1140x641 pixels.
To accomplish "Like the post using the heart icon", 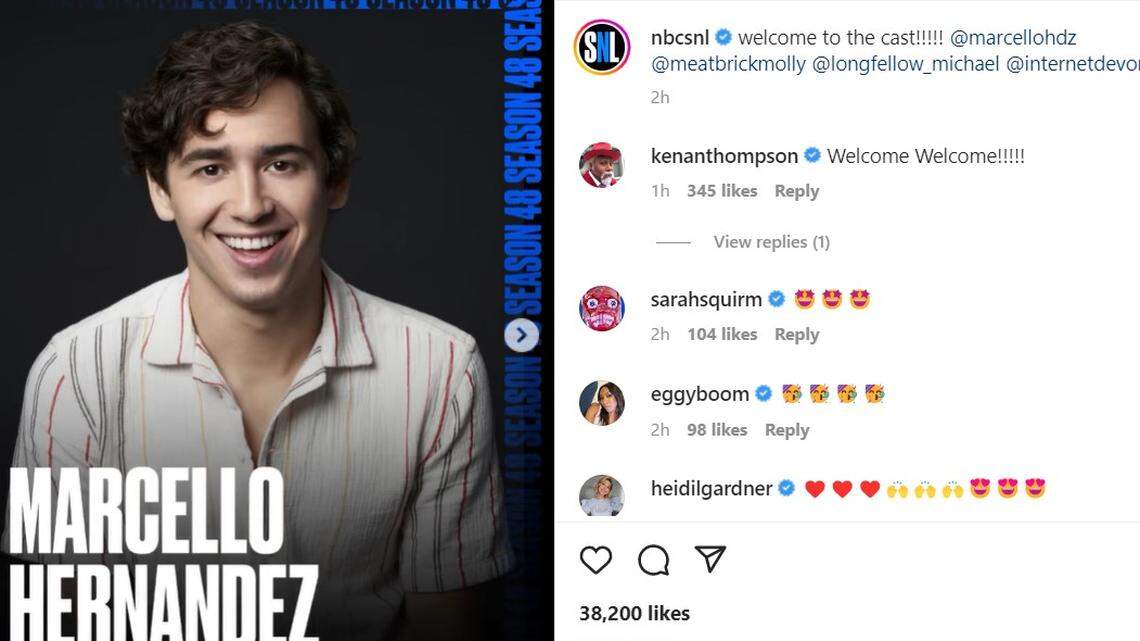I will pyautogui.click(x=596, y=560).
